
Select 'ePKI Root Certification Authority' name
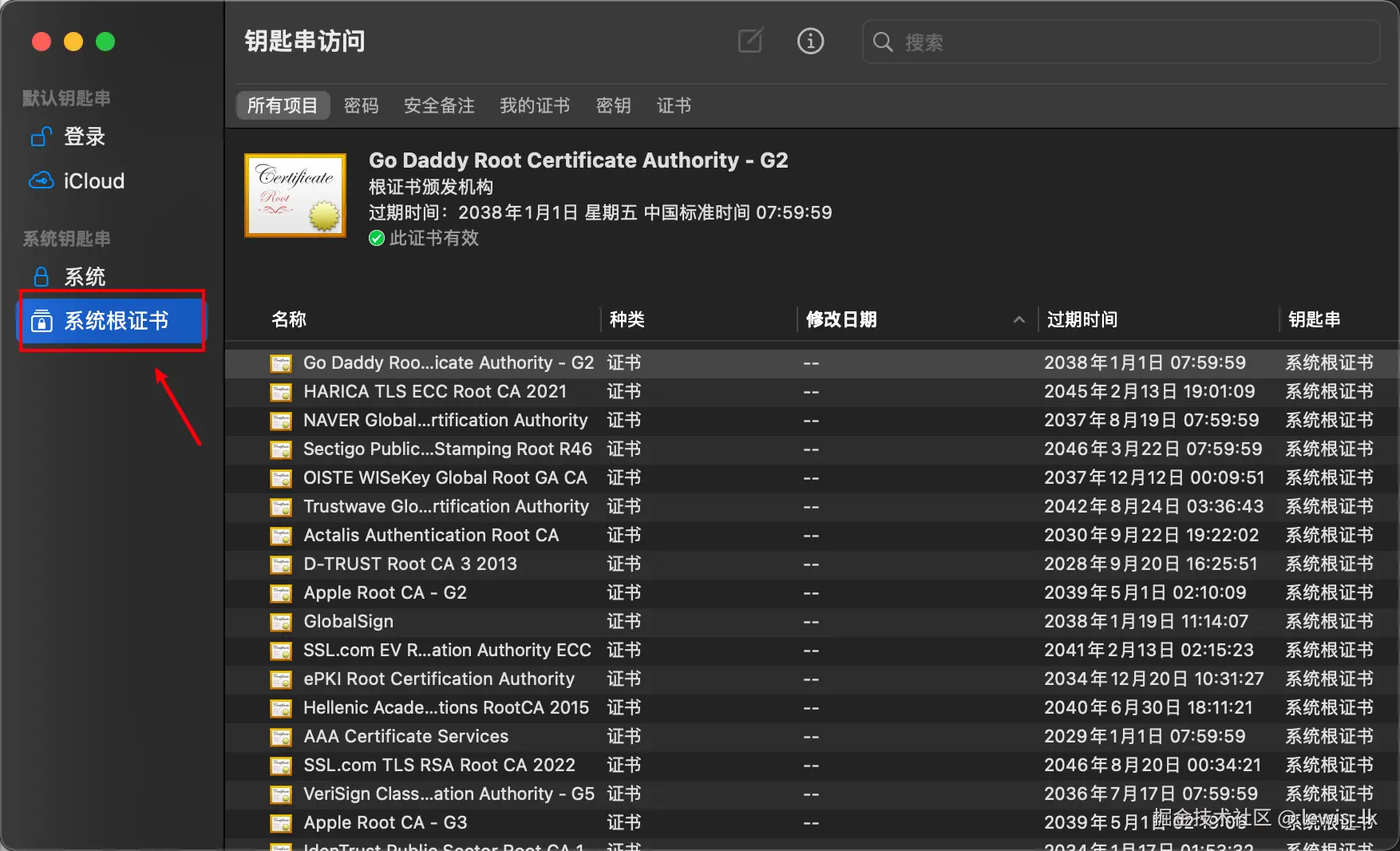coord(439,679)
